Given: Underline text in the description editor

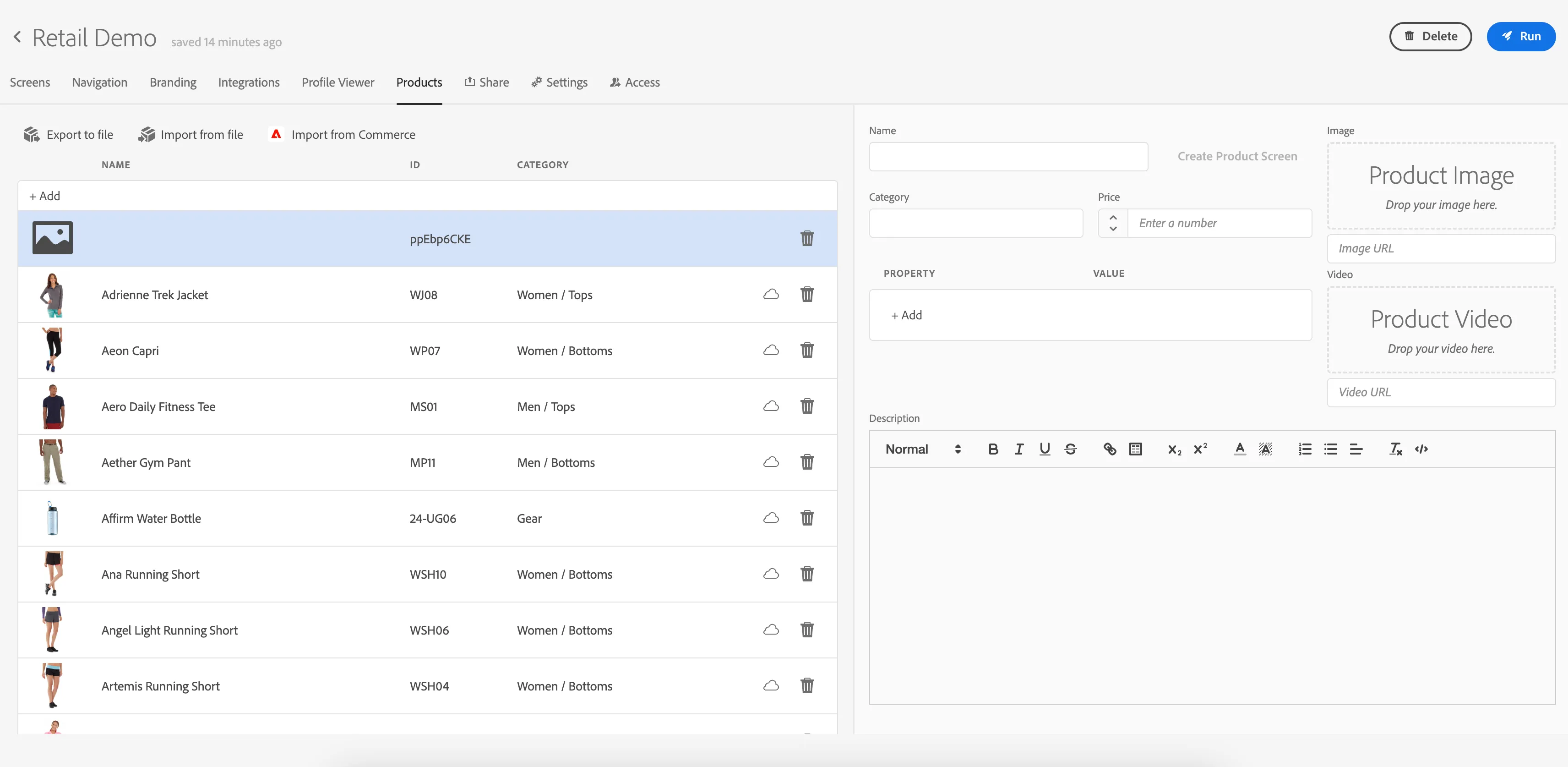Looking at the screenshot, I should pos(1045,449).
